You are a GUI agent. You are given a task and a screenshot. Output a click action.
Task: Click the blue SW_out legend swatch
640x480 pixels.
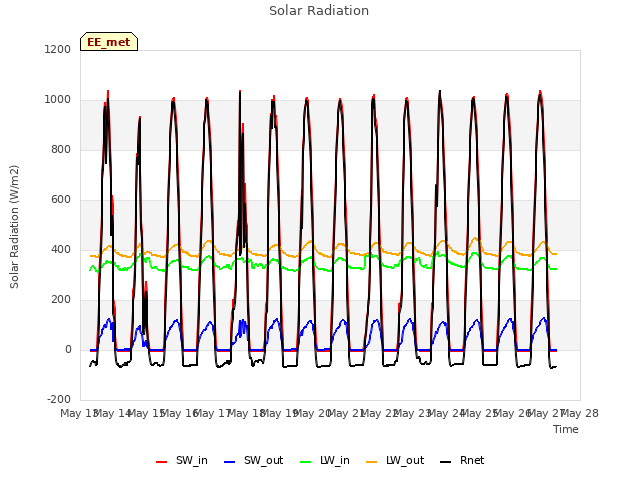[230, 462]
